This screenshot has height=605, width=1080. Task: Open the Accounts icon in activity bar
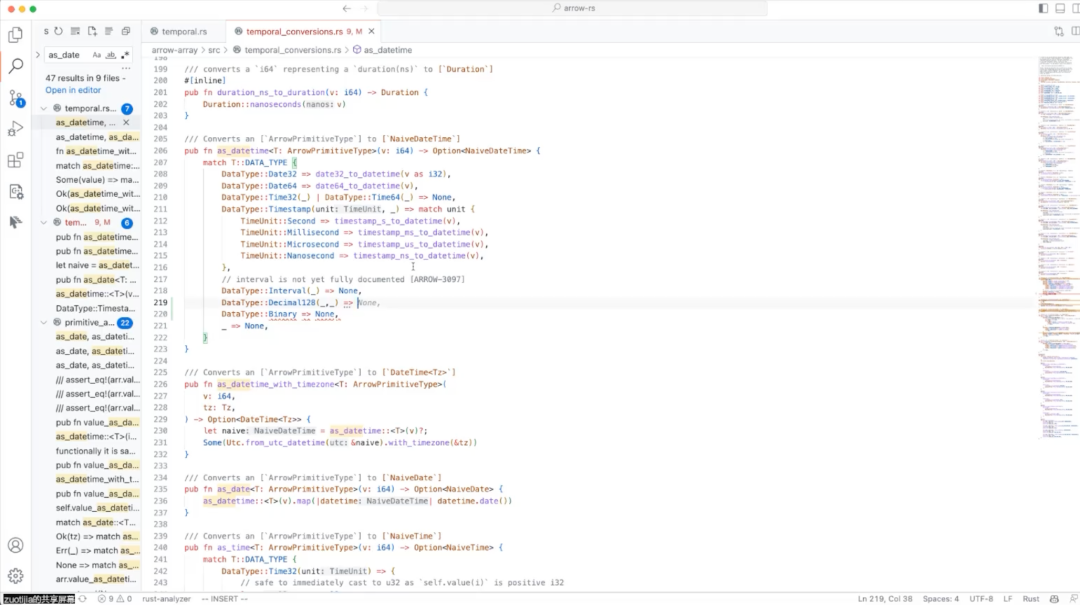pyautogui.click(x=15, y=545)
